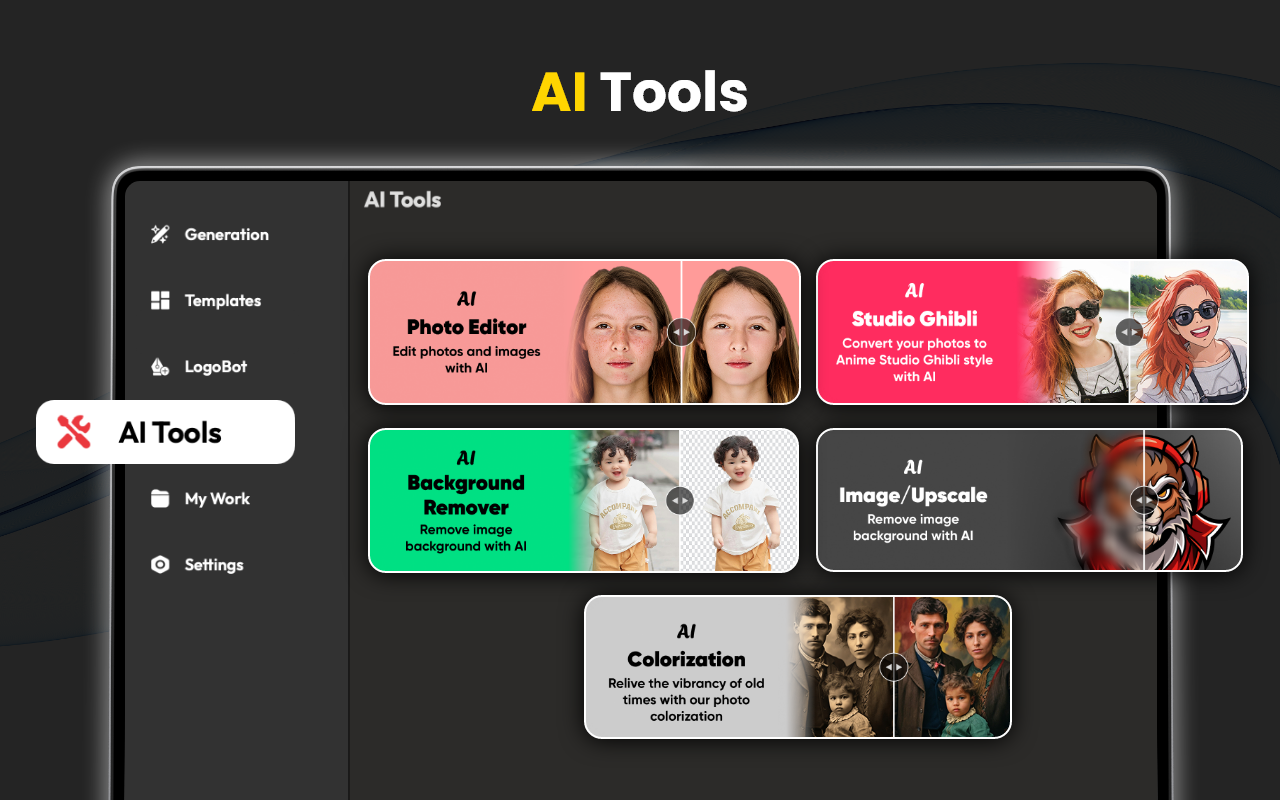Viewport: 1280px width, 800px height.
Task: Click 'Convert your photos to Anime' description
Action: point(914,360)
